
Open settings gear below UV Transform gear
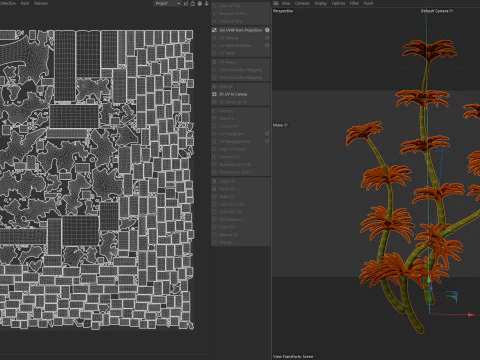[x=267, y=141]
